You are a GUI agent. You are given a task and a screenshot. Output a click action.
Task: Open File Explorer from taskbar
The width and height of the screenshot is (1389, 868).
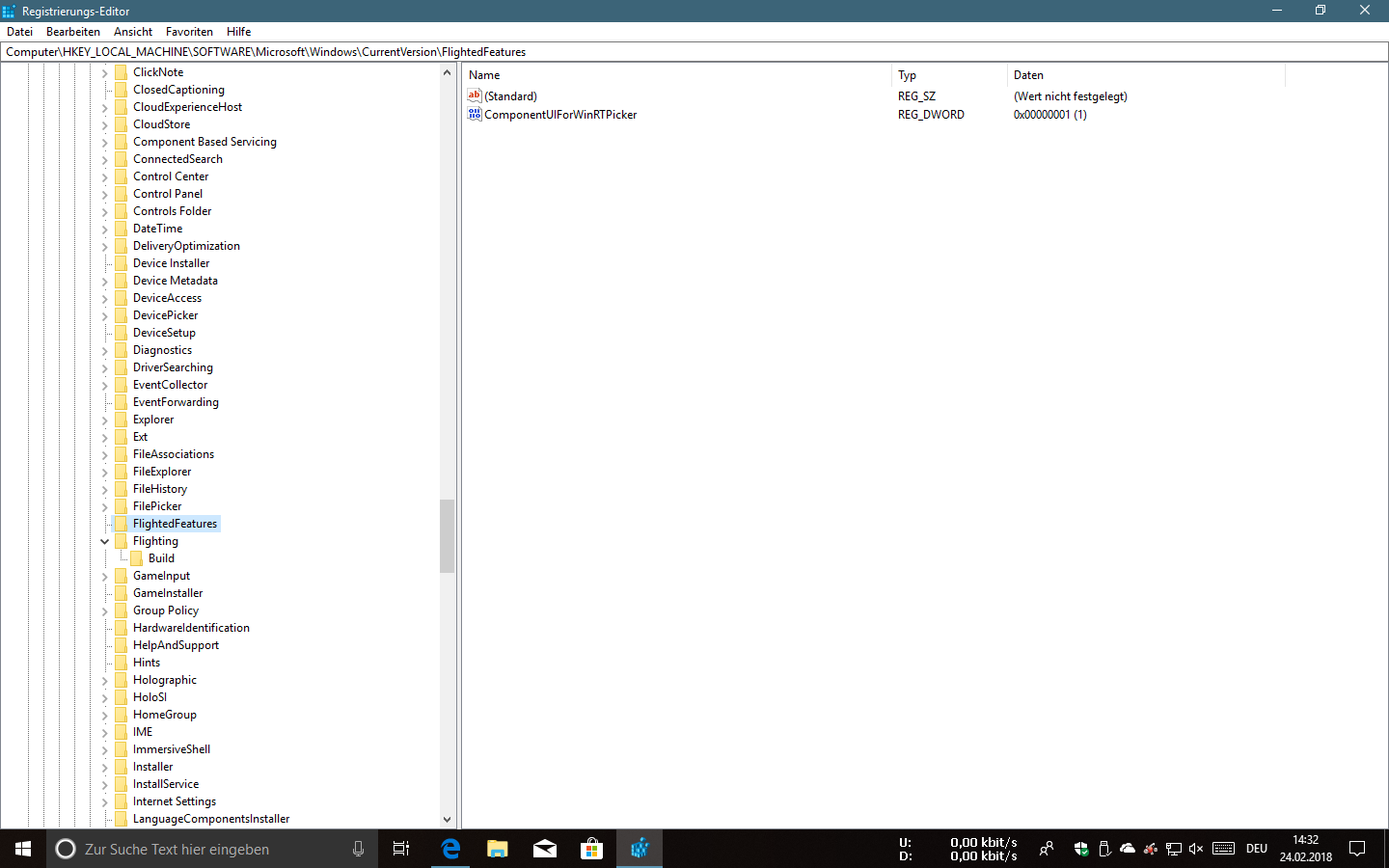(x=497, y=849)
